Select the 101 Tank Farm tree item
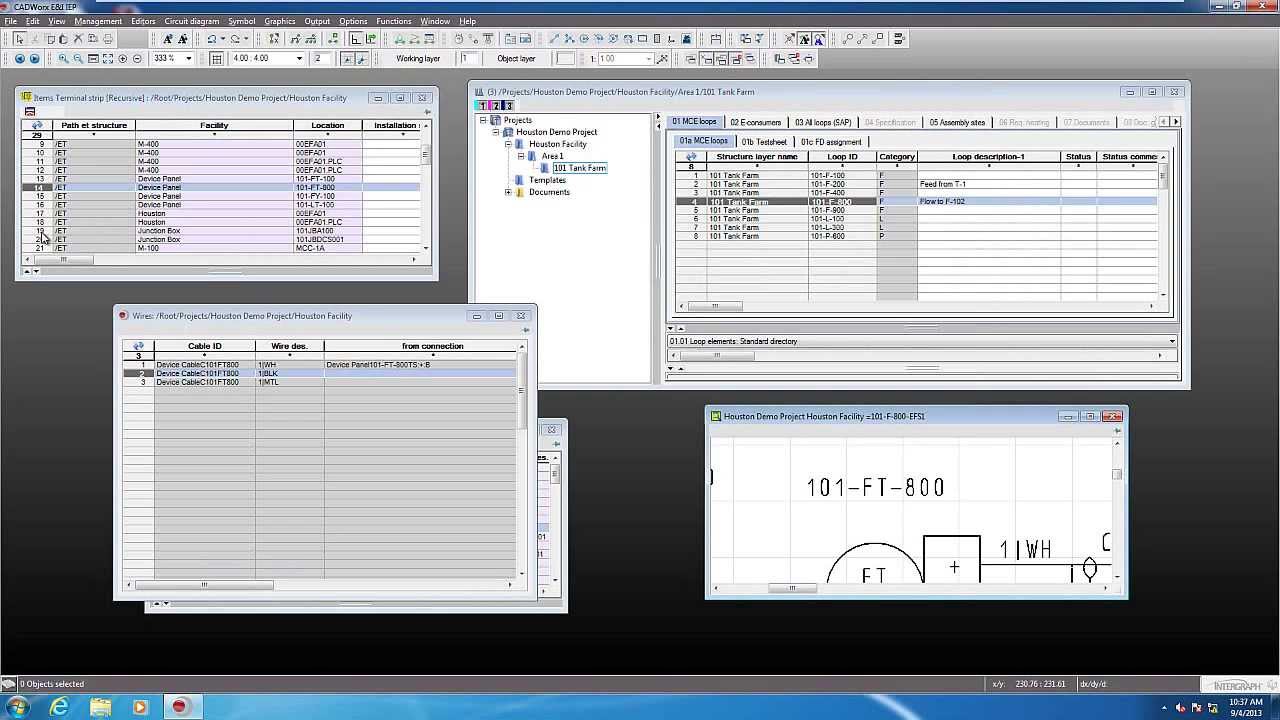The image size is (1280, 720). (579, 168)
